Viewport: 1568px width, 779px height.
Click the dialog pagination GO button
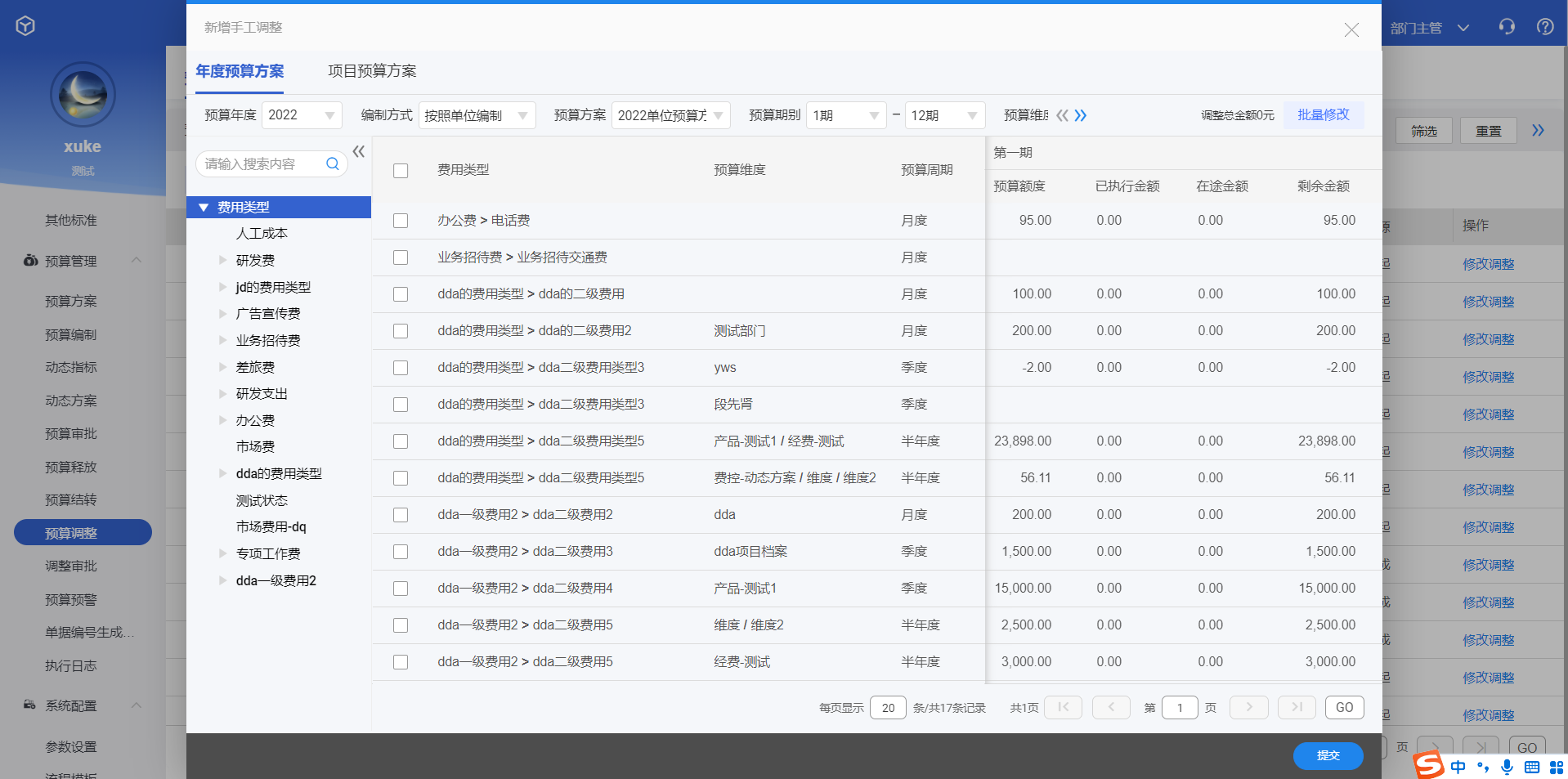tap(1345, 707)
